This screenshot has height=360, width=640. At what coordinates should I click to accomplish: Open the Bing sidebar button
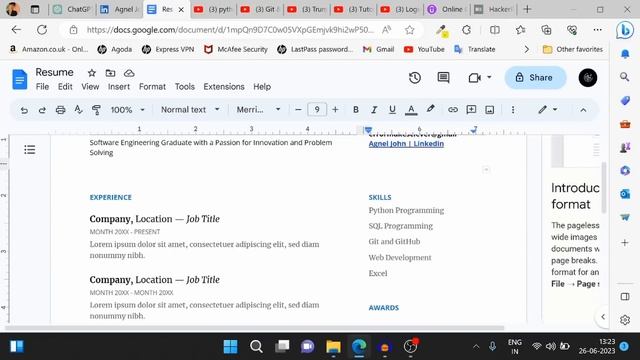(x=624, y=30)
